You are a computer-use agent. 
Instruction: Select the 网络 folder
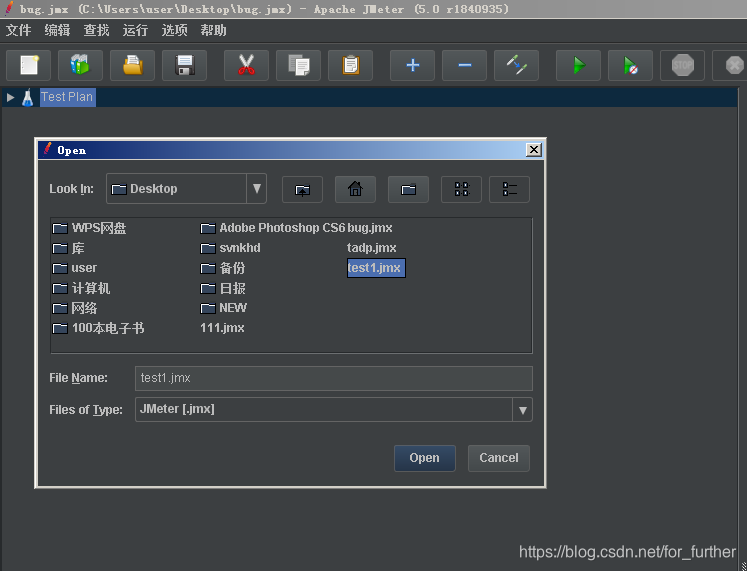(x=75, y=308)
